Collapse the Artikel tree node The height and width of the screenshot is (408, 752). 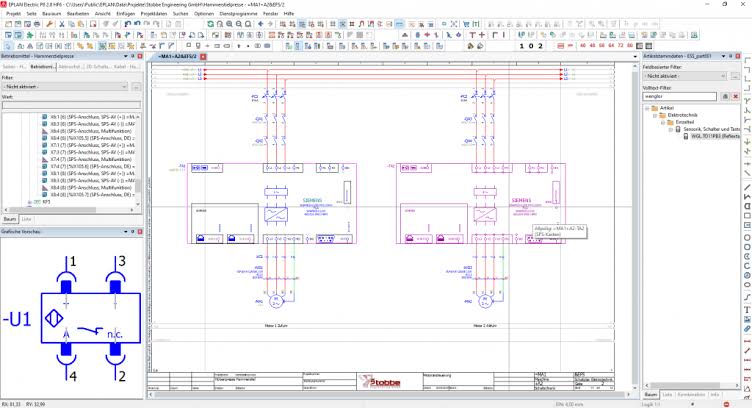point(647,108)
